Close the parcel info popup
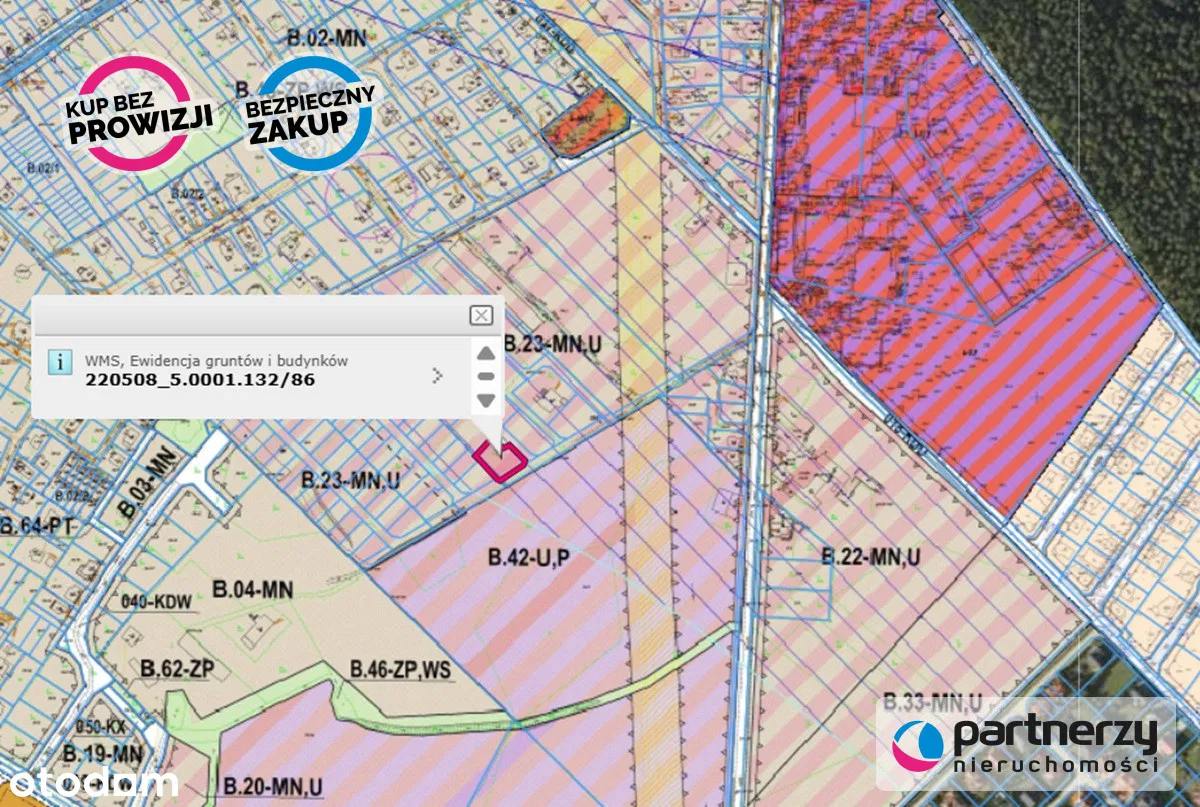This screenshot has width=1200, height=807. (481, 316)
